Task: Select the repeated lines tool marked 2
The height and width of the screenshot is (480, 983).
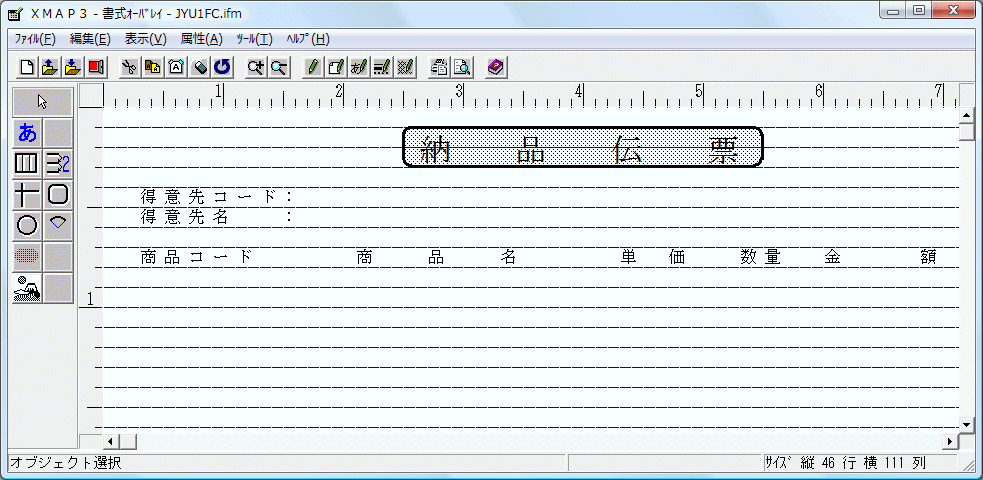Action: point(58,164)
